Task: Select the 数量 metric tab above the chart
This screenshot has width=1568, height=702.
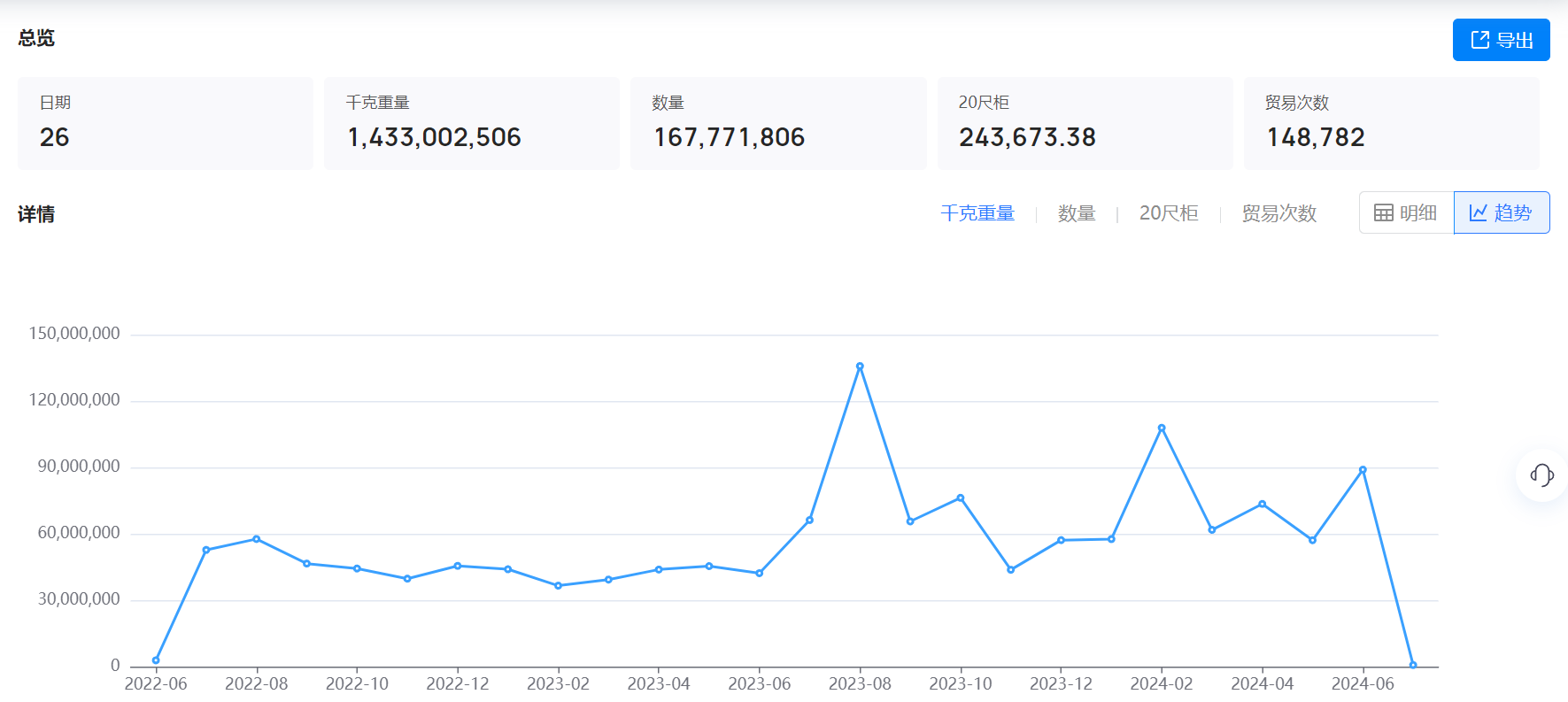Action: pos(1077,213)
